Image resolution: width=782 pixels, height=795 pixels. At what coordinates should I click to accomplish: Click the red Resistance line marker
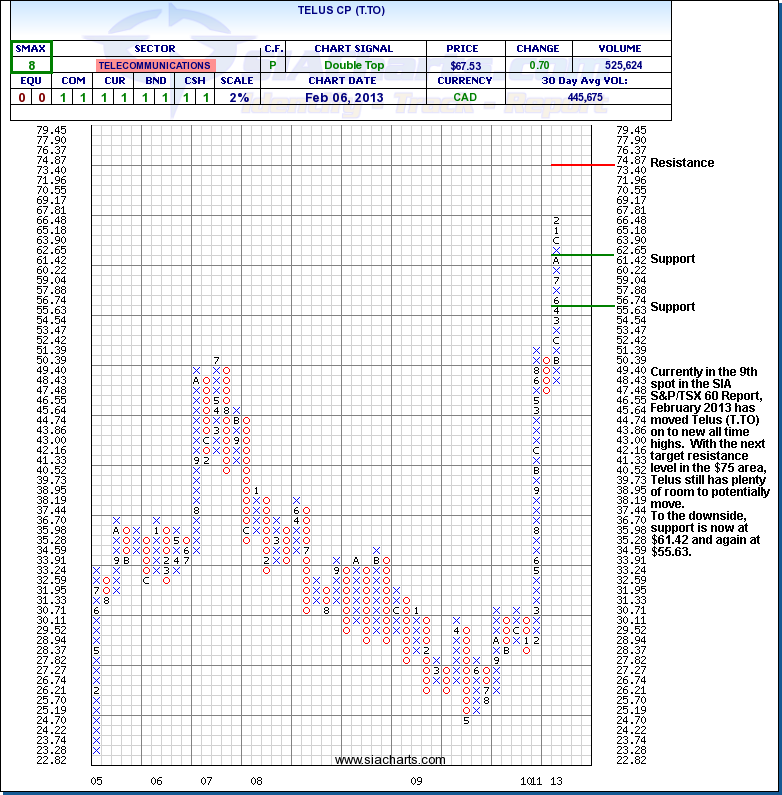coord(582,164)
